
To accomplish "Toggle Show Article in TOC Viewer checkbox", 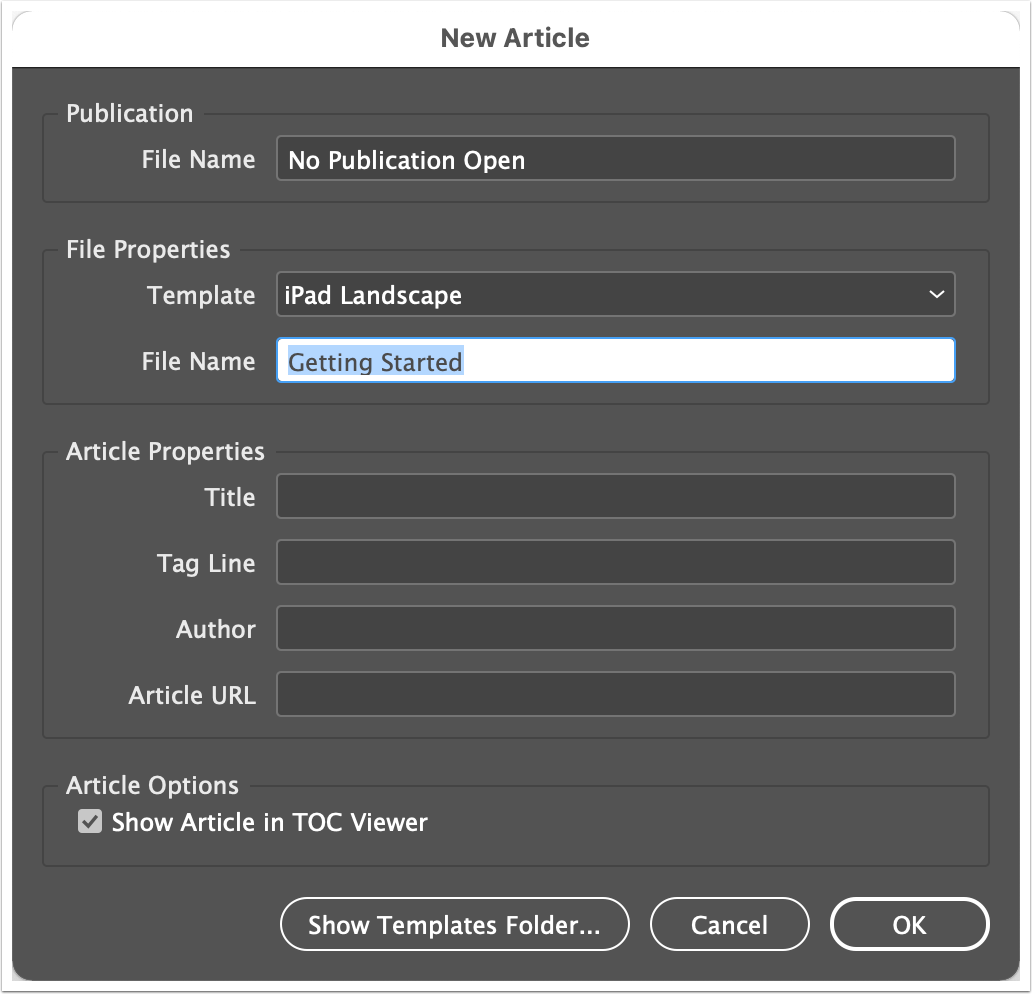I will pyautogui.click(x=90, y=822).
